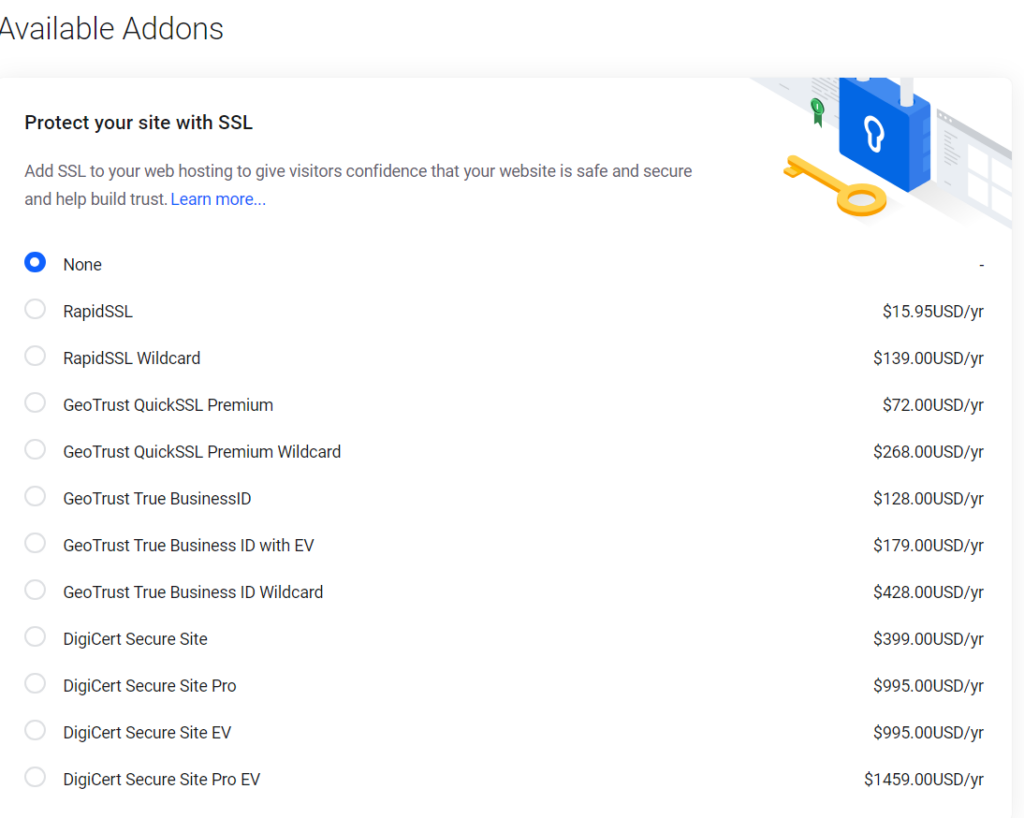Select DigiCert Secure Site addon
1024x818 pixels.
click(x=35, y=637)
